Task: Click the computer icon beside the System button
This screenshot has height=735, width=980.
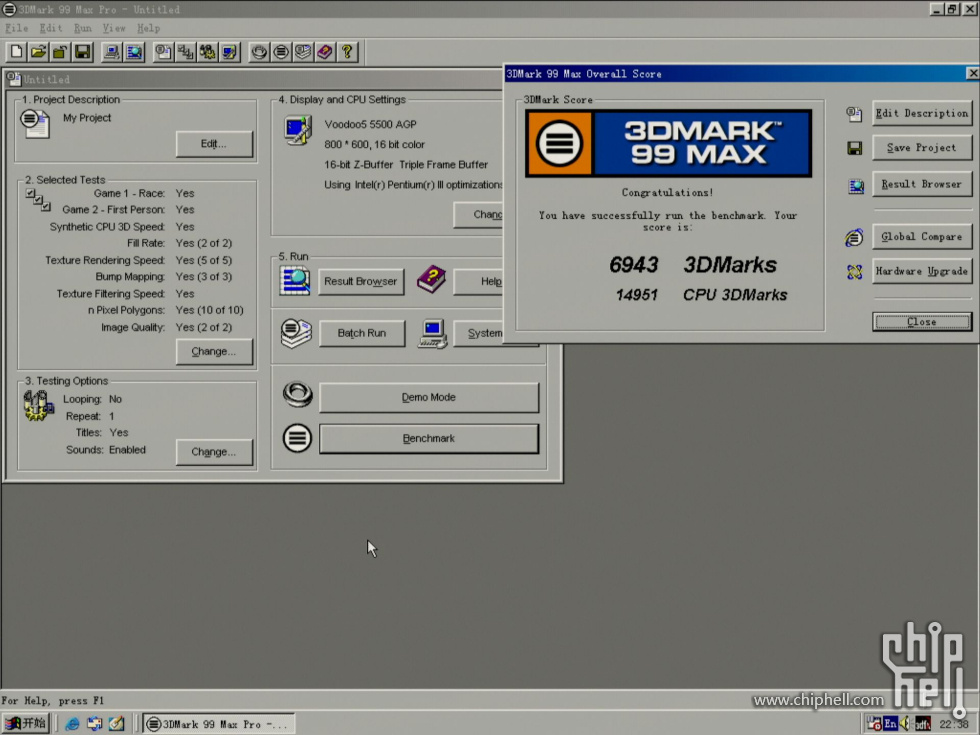Action: tap(433, 334)
